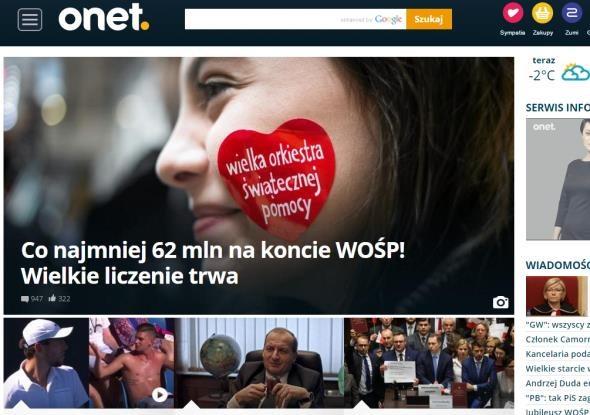Click the camera gallery icon on main photo
Screen dimensions: 590x415
tap(501, 302)
